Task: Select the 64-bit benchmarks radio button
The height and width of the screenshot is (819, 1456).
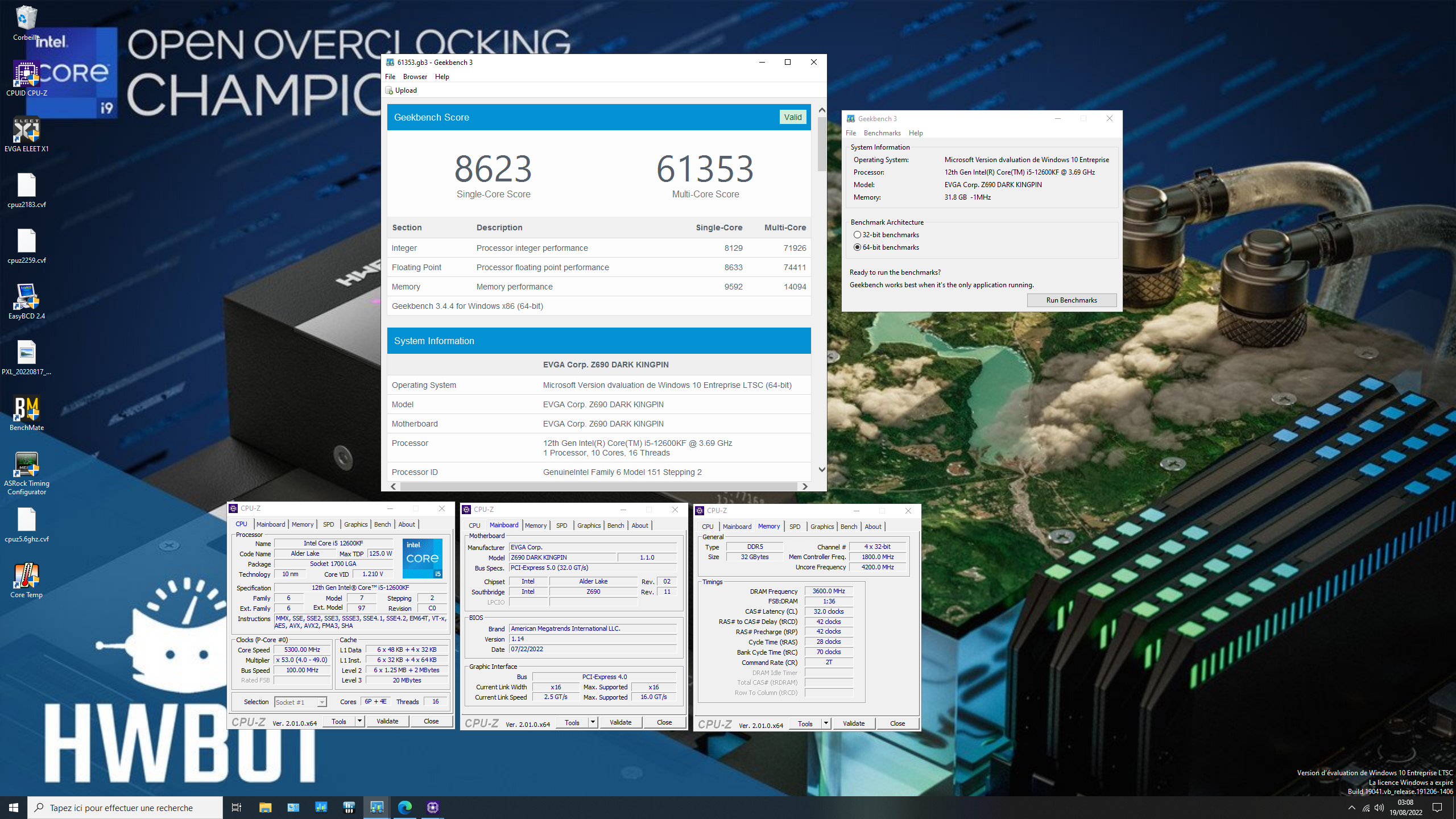Action: [857, 247]
